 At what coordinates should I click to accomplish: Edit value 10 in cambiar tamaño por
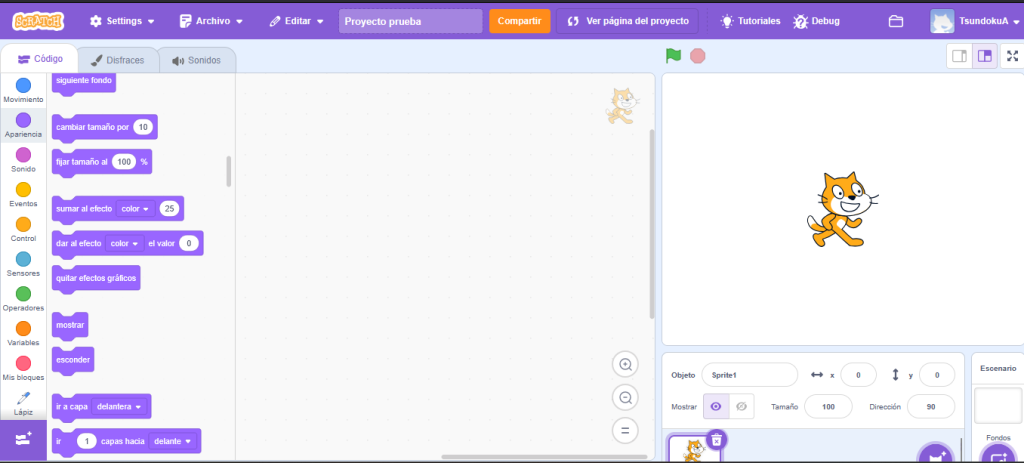pyautogui.click(x=143, y=127)
